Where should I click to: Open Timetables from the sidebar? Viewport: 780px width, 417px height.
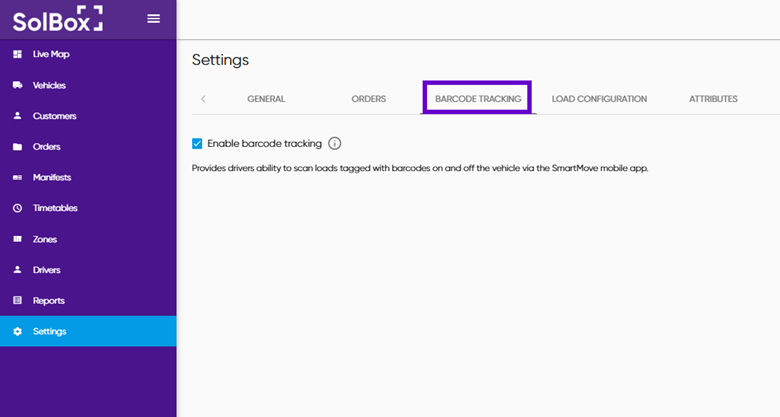pyautogui.click(x=88, y=208)
